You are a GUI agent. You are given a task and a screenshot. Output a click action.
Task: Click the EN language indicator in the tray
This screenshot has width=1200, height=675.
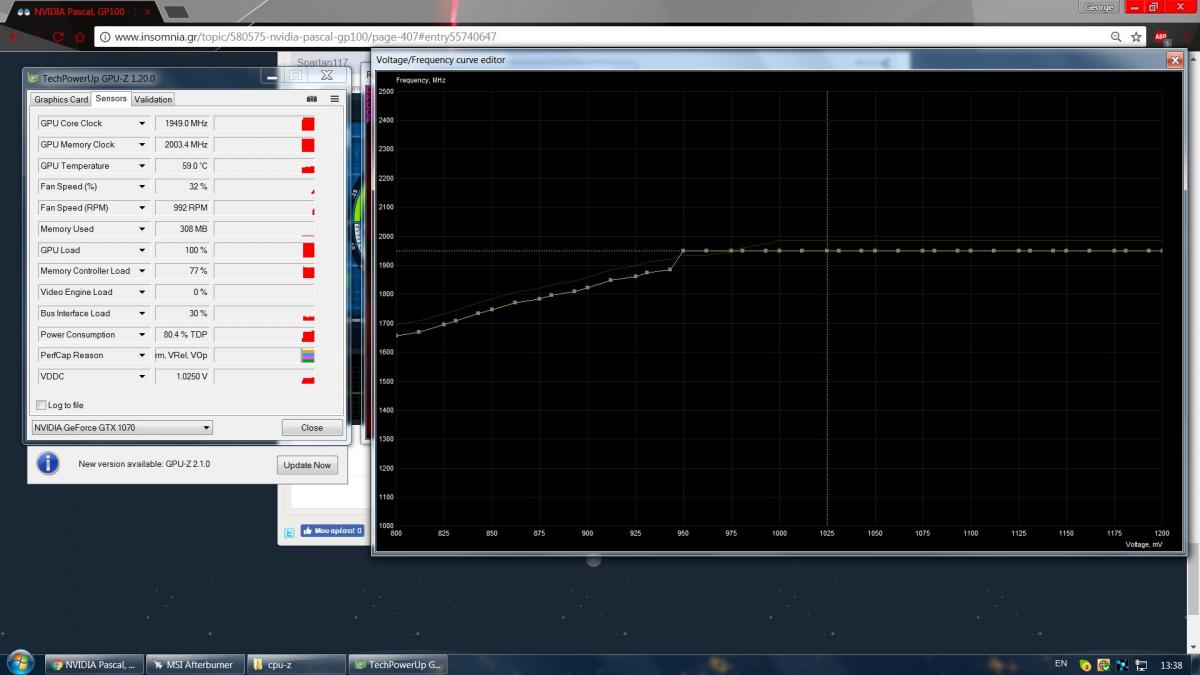click(x=1061, y=663)
